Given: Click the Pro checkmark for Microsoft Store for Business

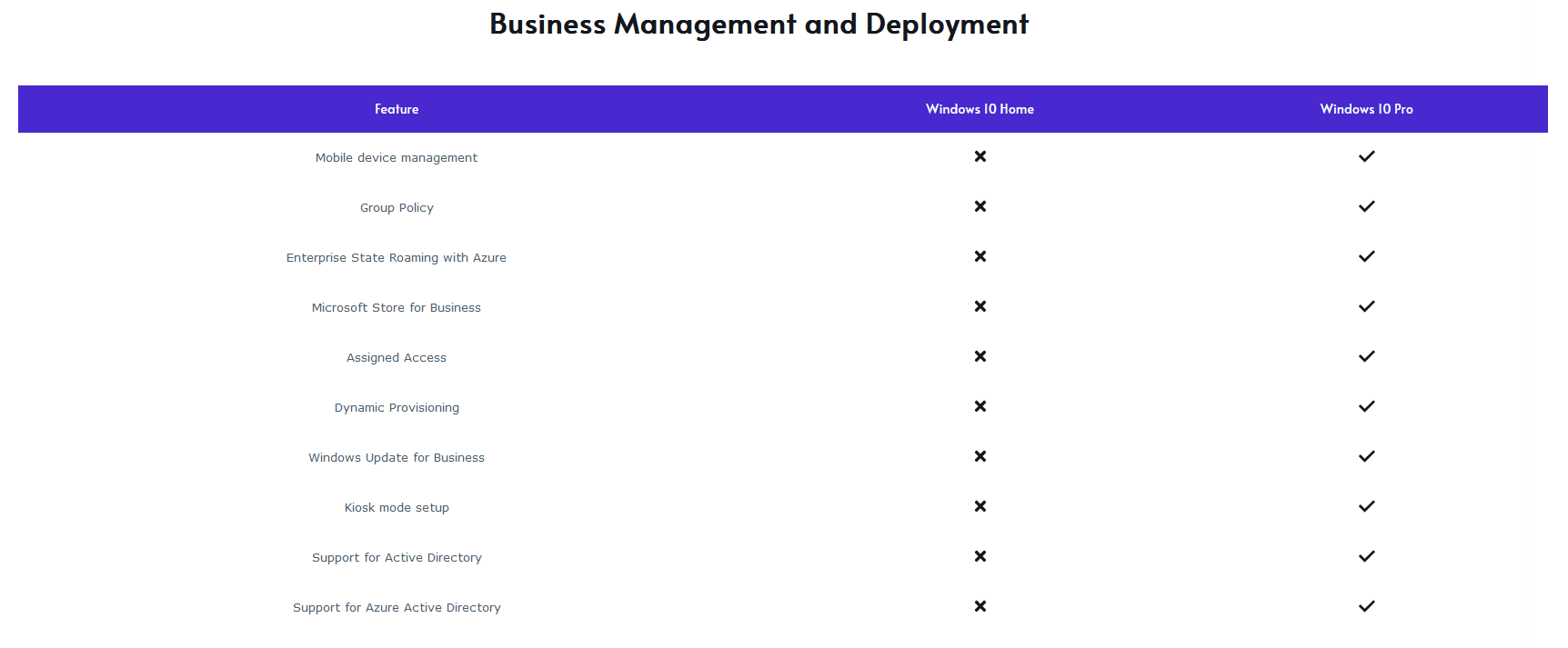Looking at the screenshot, I should pyautogui.click(x=1366, y=306).
